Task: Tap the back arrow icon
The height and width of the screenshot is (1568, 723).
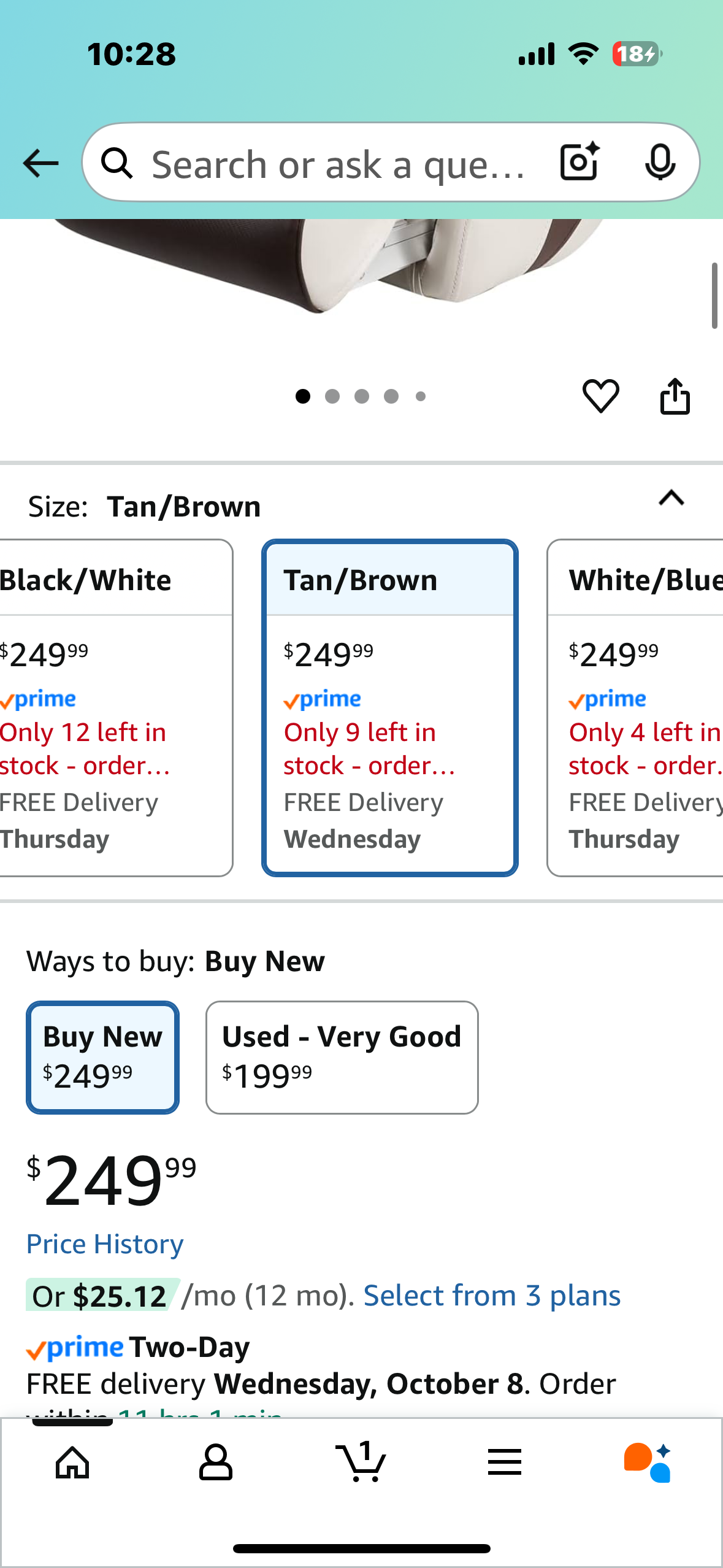Action: 40,163
